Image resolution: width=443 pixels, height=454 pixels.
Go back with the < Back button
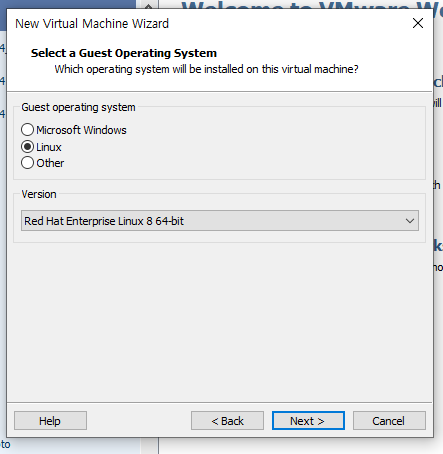[227, 421]
